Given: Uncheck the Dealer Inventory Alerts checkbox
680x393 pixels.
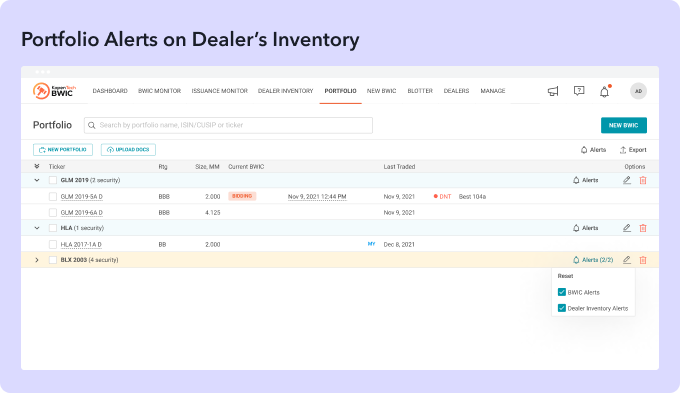Looking at the screenshot, I should click(562, 308).
